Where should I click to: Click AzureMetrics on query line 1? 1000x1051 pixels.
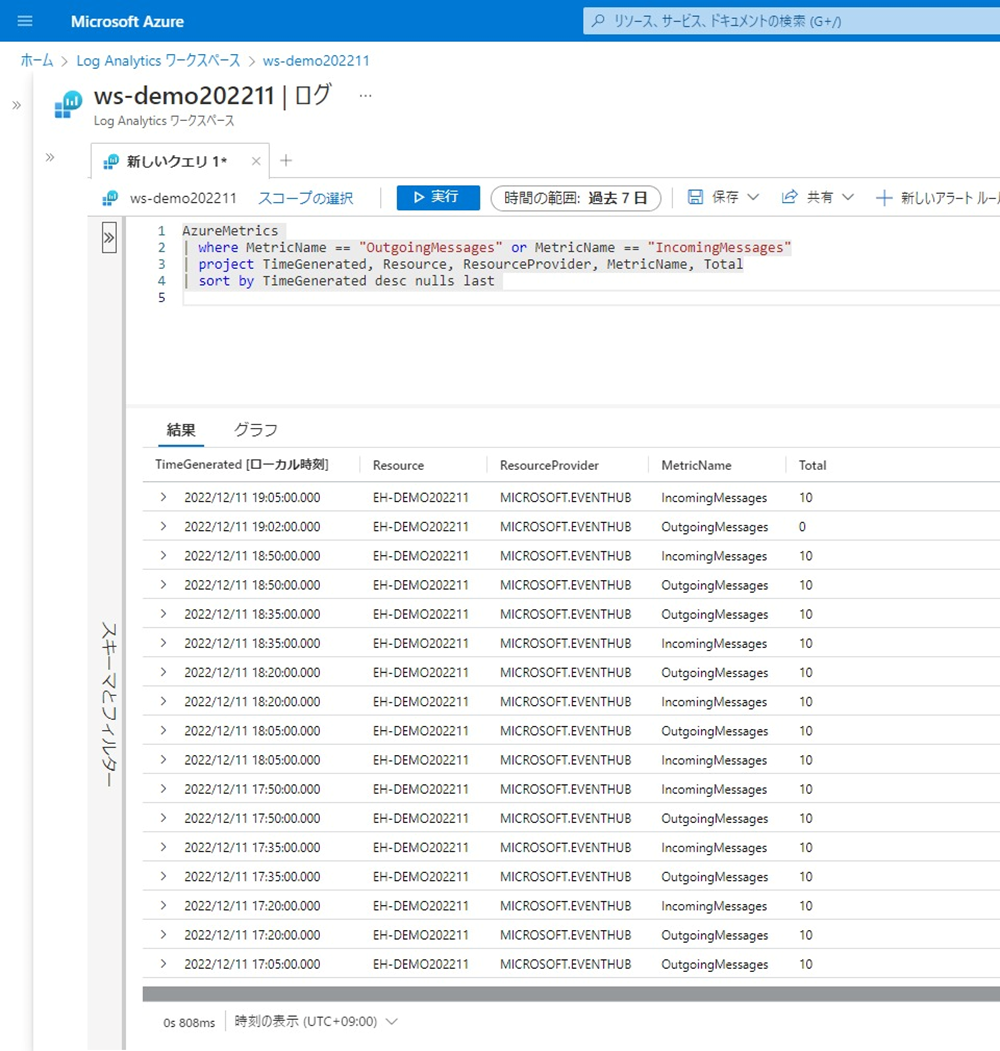[230, 231]
